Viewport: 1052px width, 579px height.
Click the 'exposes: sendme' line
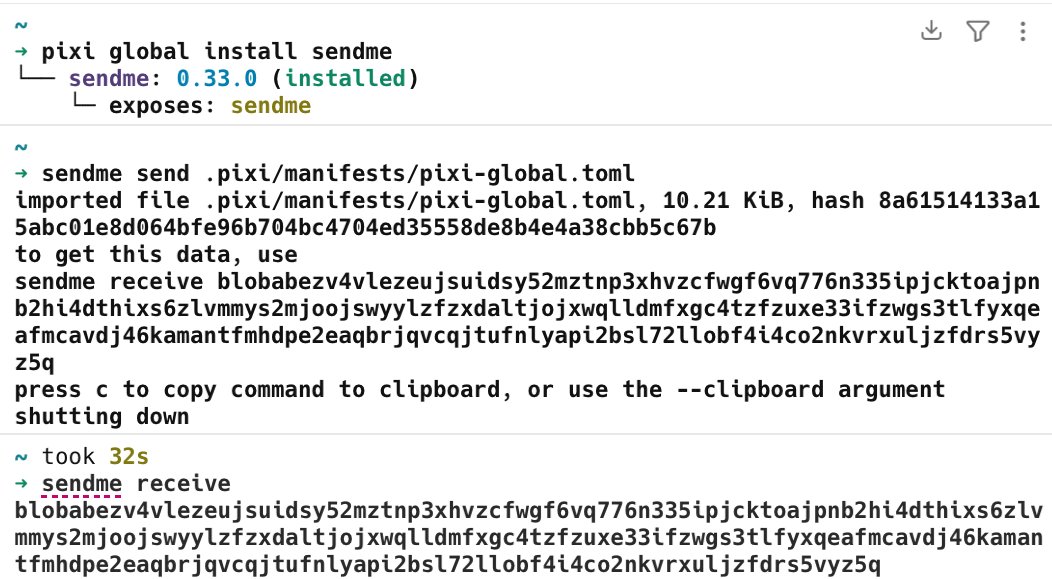210,106
